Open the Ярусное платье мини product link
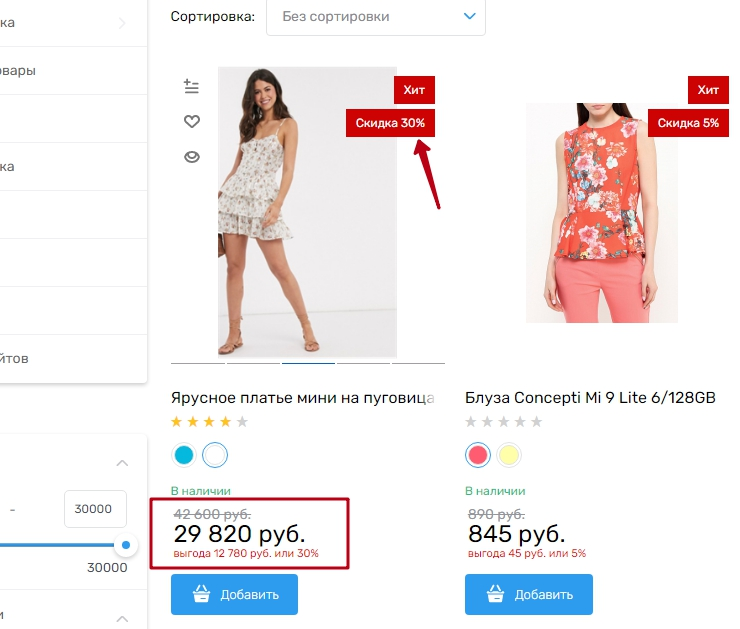This screenshot has width=740, height=629. [x=303, y=398]
